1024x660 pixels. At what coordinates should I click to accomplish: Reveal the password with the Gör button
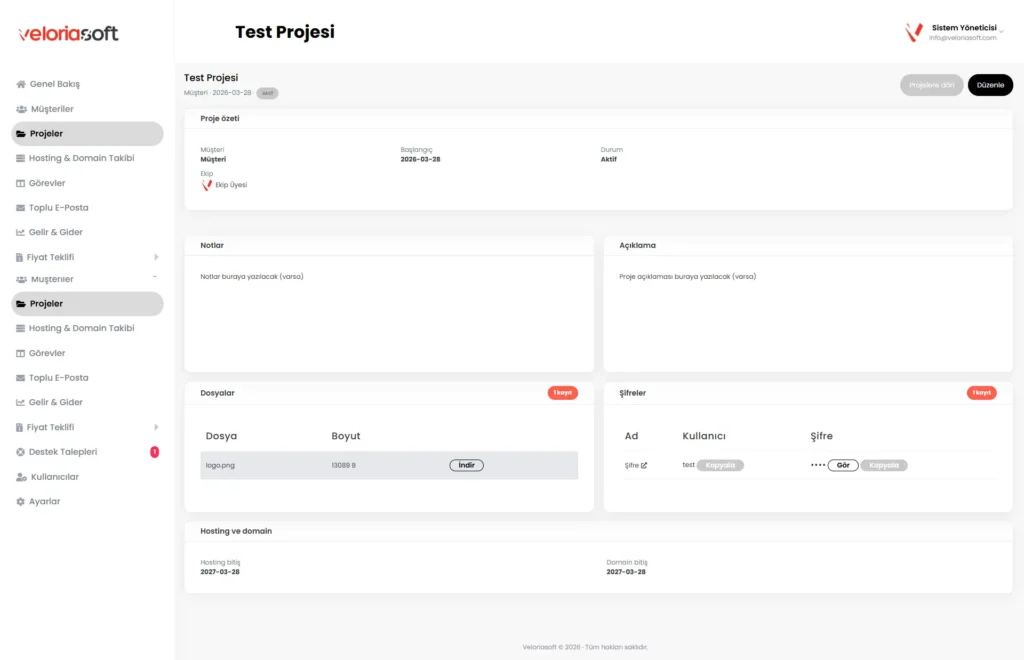pos(843,465)
